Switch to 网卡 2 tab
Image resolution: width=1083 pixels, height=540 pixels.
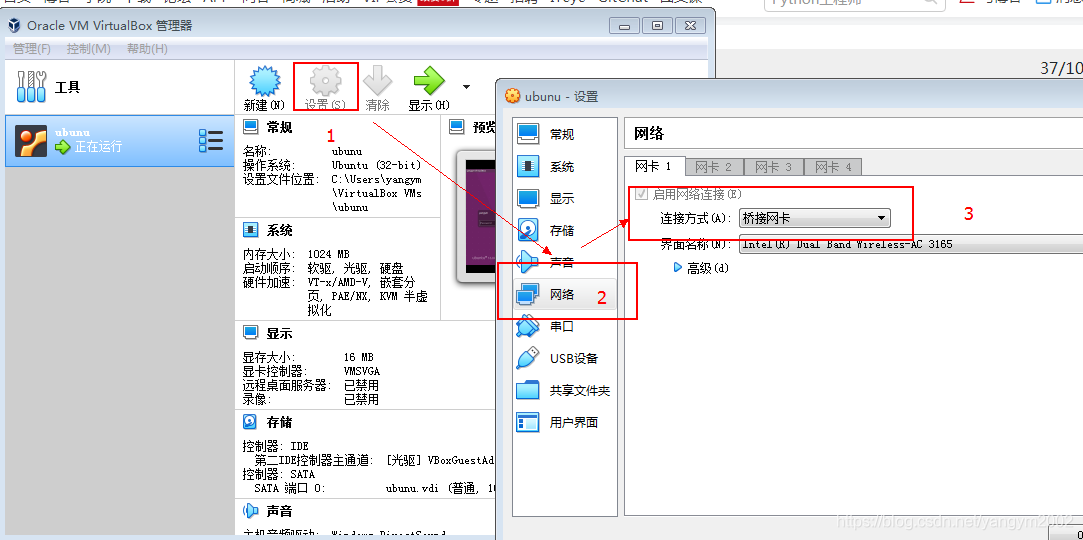tap(714, 167)
